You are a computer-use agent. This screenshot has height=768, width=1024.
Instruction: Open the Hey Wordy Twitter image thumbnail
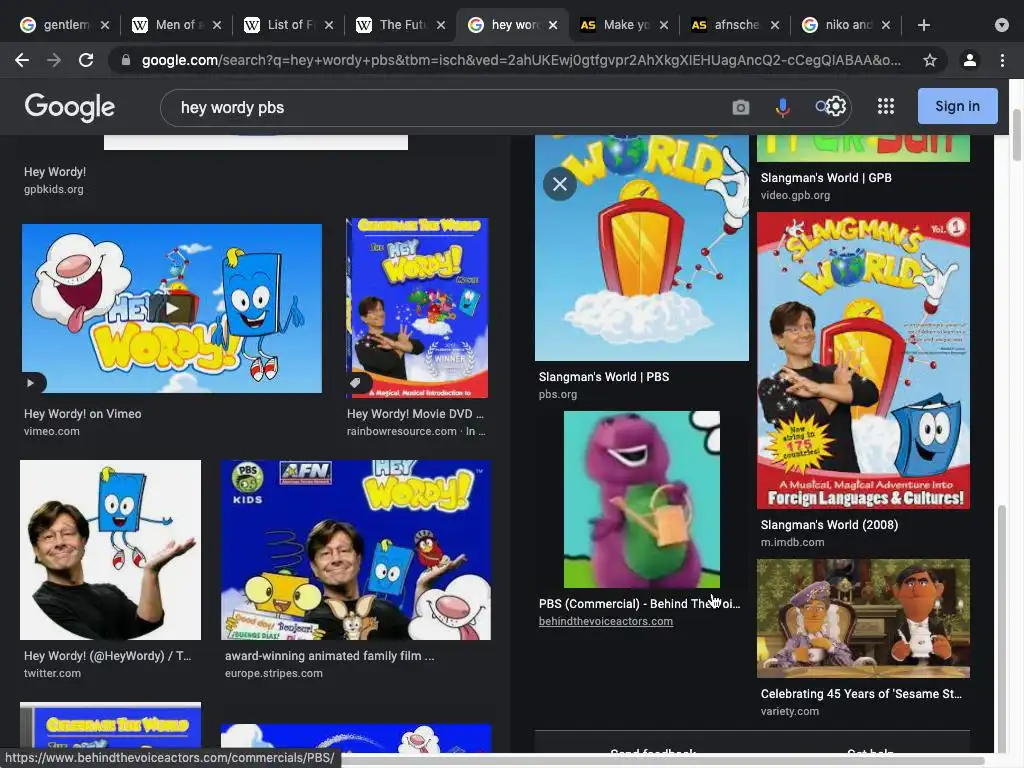[x=110, y=550]
